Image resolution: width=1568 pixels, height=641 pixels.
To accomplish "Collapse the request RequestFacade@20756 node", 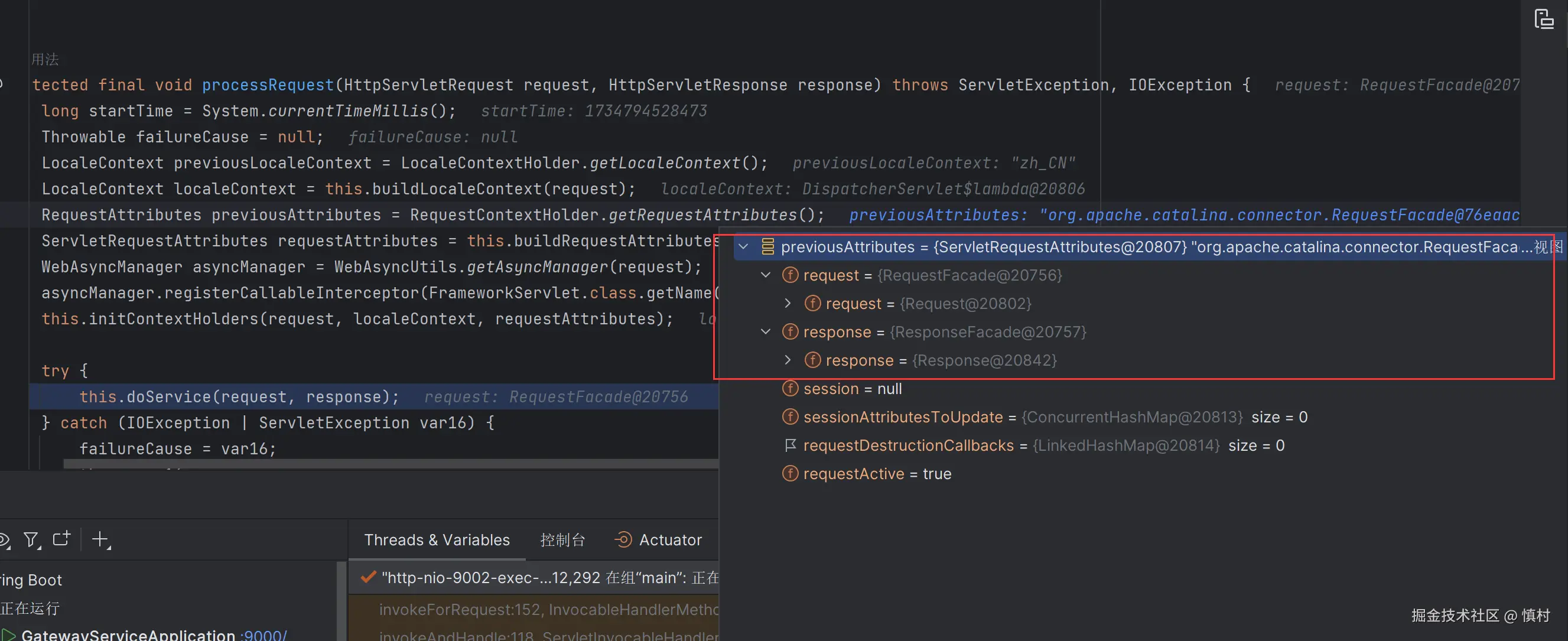I will coord(766,275).
